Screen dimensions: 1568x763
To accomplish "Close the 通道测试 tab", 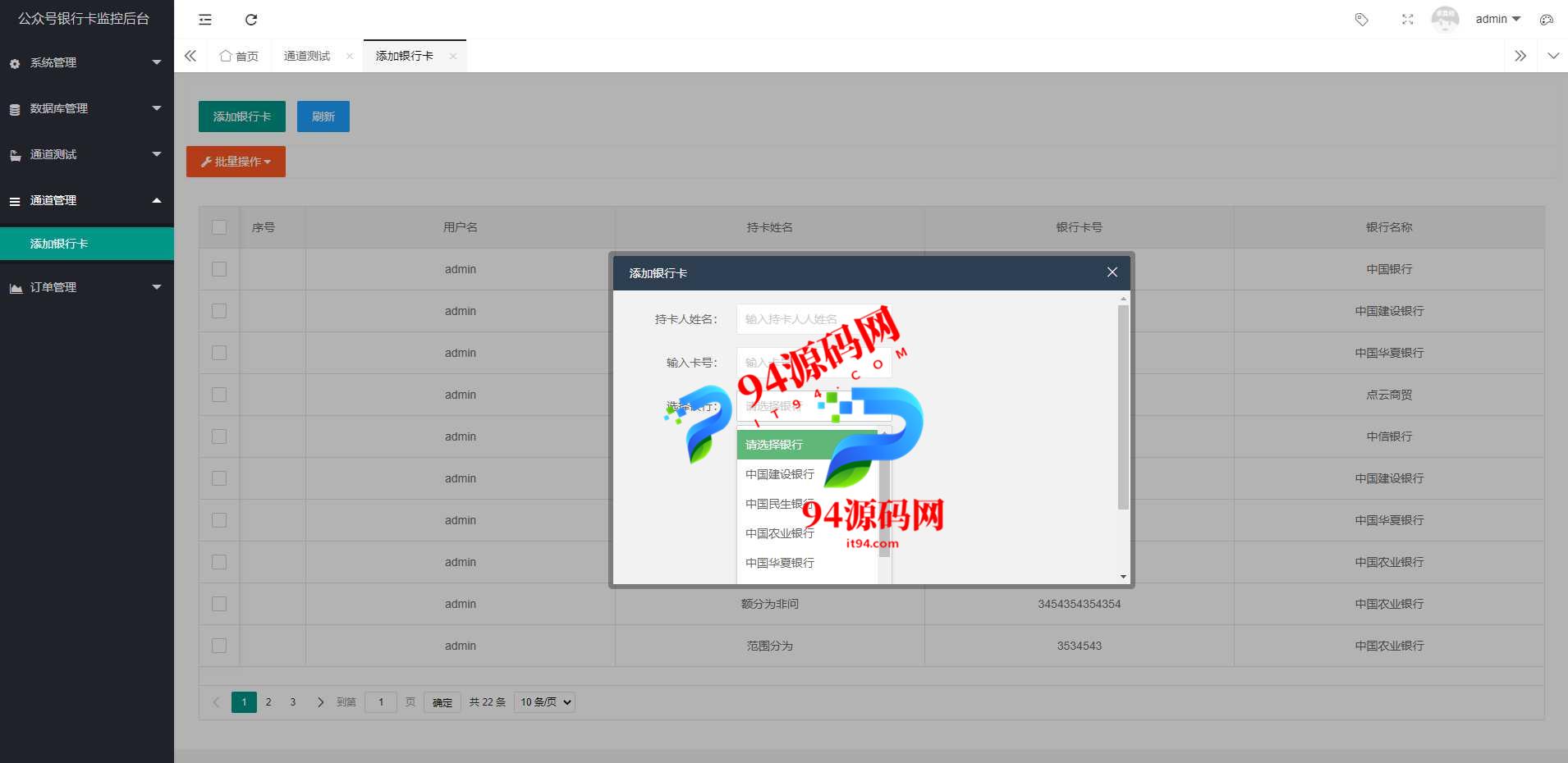I will (x=350, y=56).
